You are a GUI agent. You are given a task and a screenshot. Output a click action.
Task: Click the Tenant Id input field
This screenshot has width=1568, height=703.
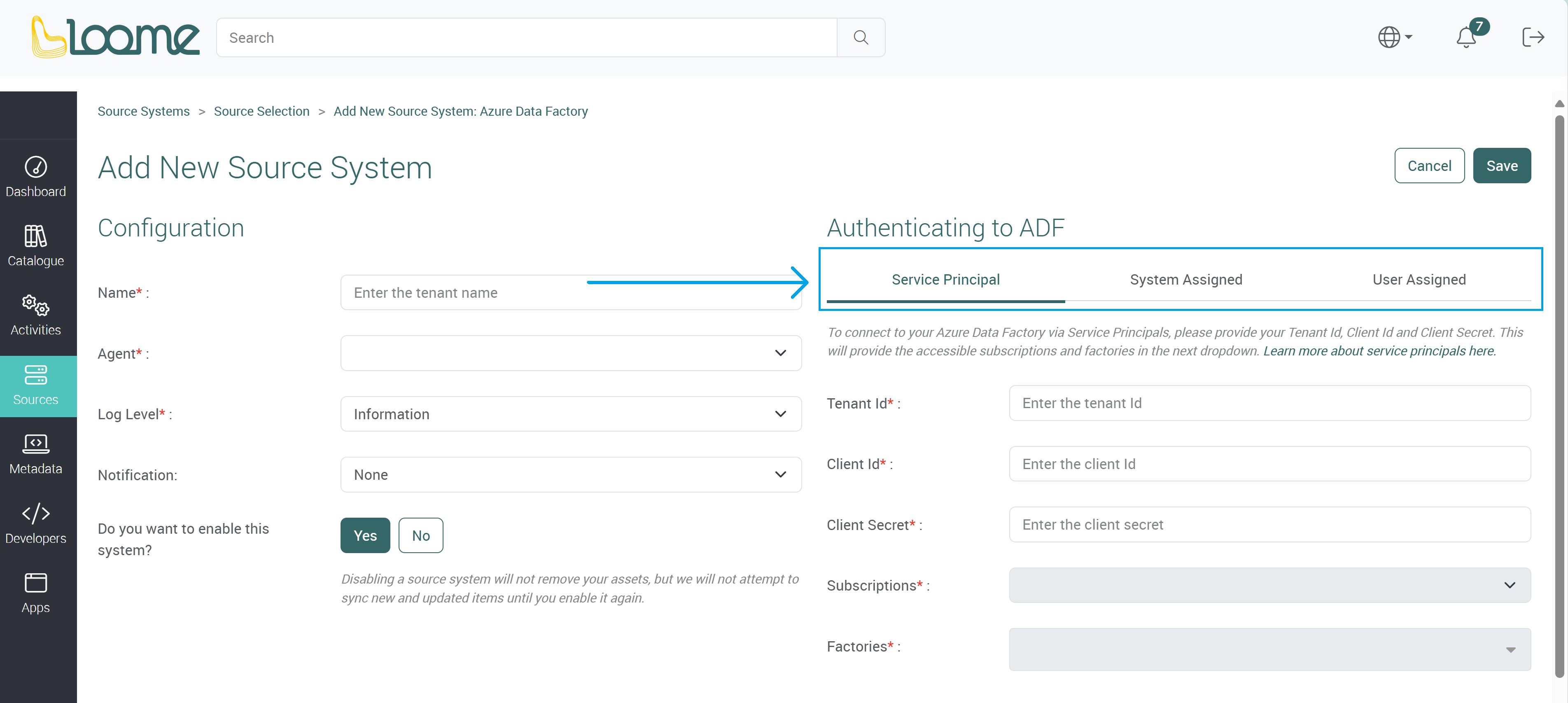1270,403
